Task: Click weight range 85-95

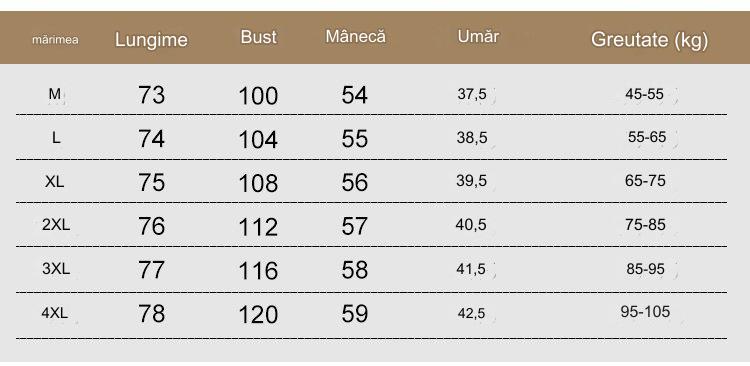Action: click(645, 269)
